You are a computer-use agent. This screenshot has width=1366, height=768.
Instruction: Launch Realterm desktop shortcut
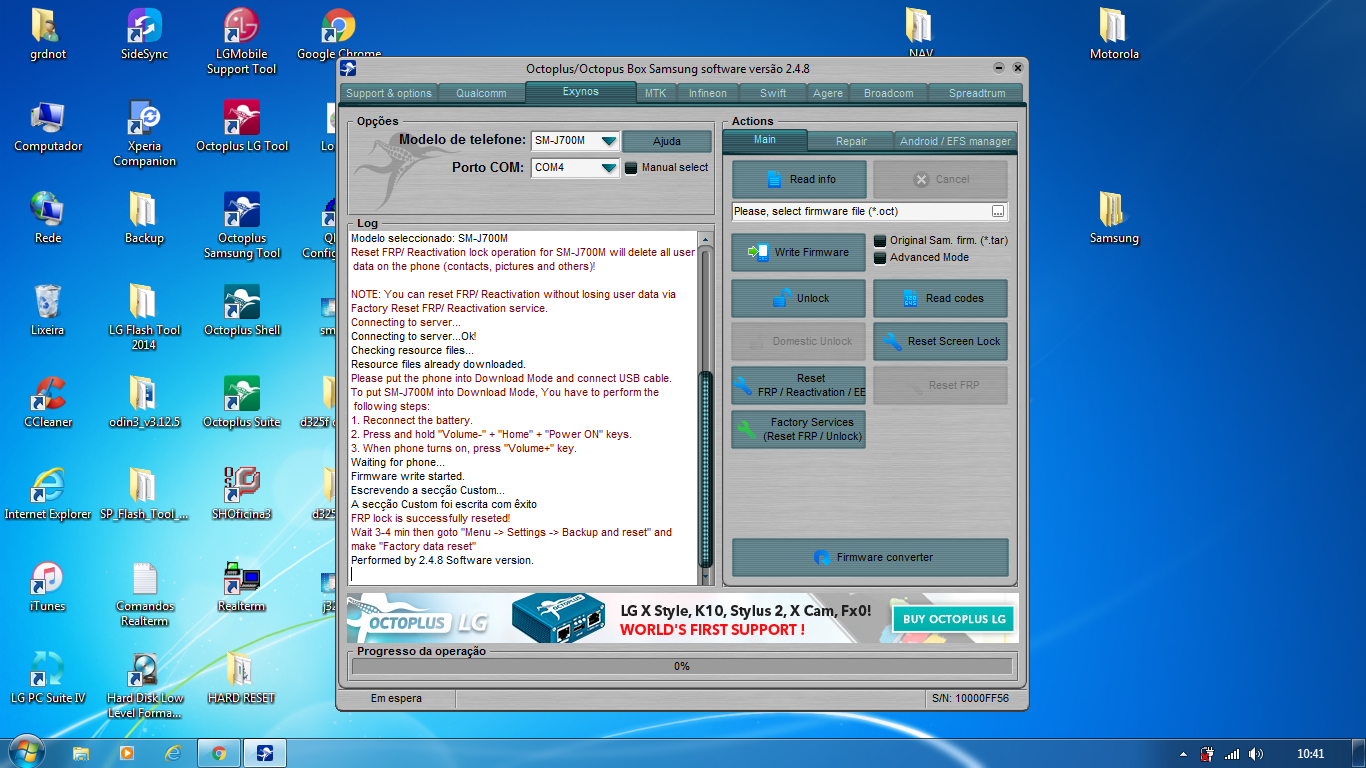(241, 586)
